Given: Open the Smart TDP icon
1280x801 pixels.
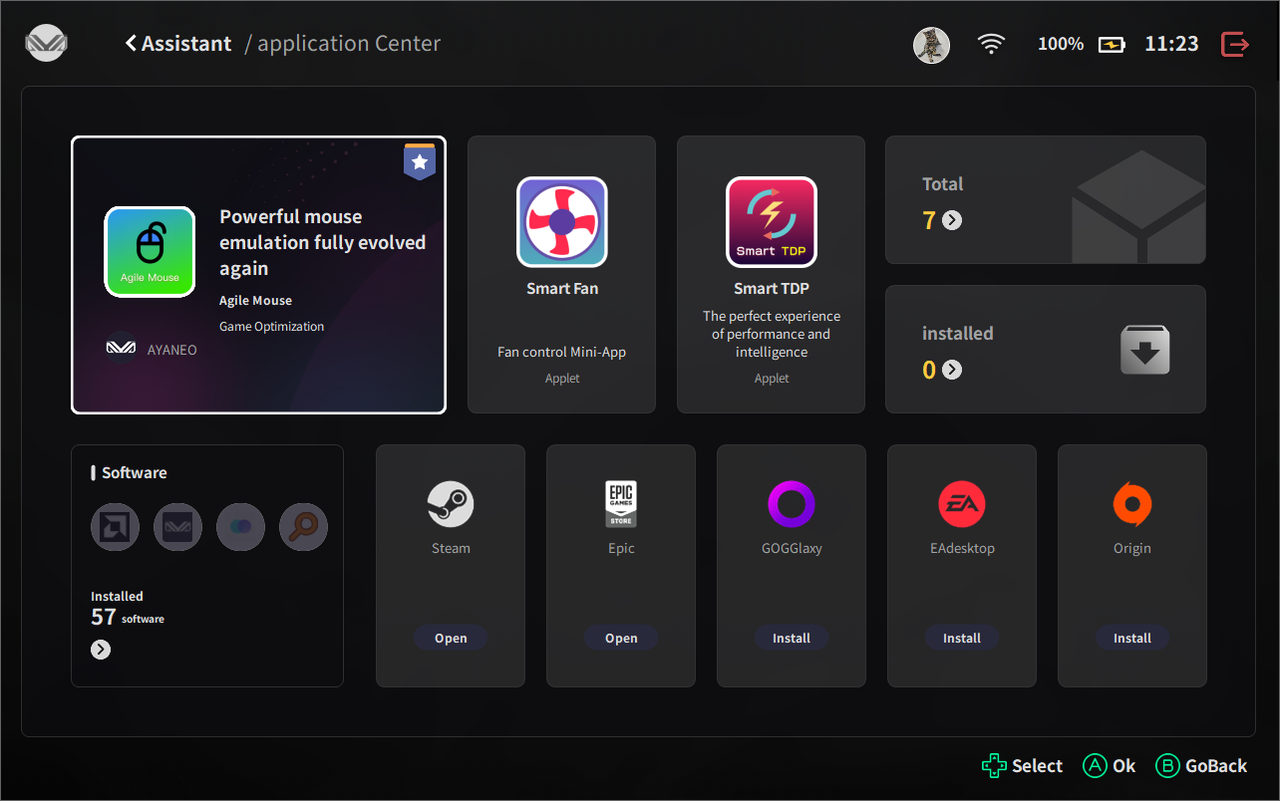Looking at the screenshot, I should pyautogui.click(x=771, y=222).
